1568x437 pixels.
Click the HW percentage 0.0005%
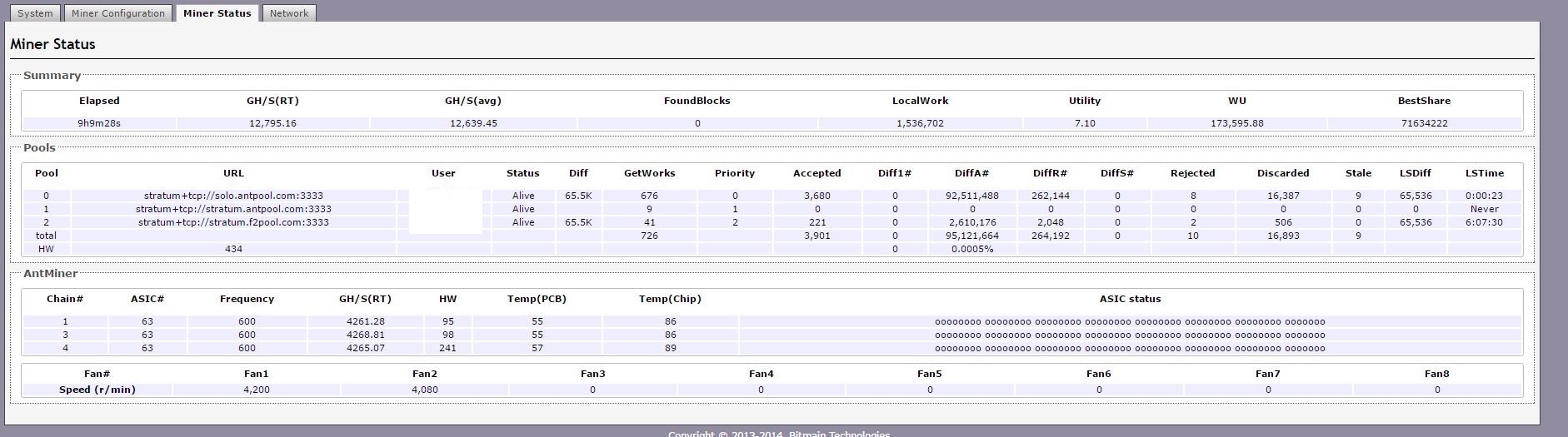pos(971,249)
